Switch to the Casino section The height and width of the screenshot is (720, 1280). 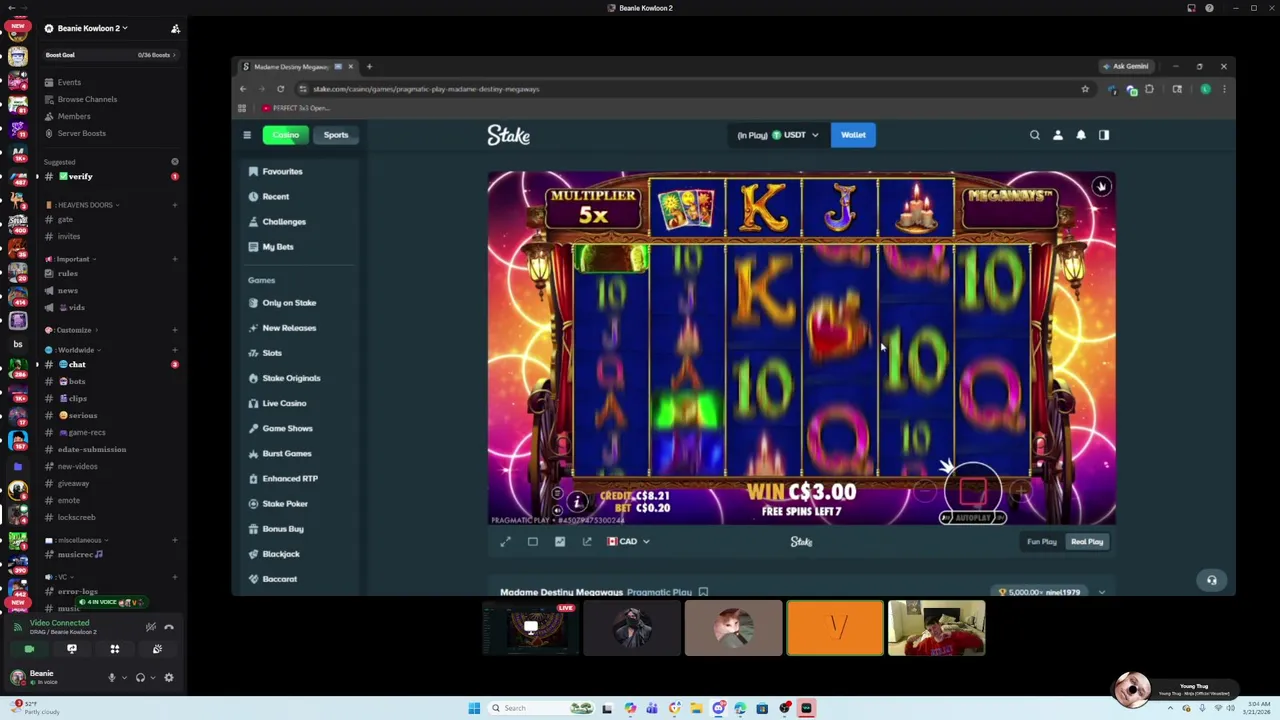[x=285, y=135]
